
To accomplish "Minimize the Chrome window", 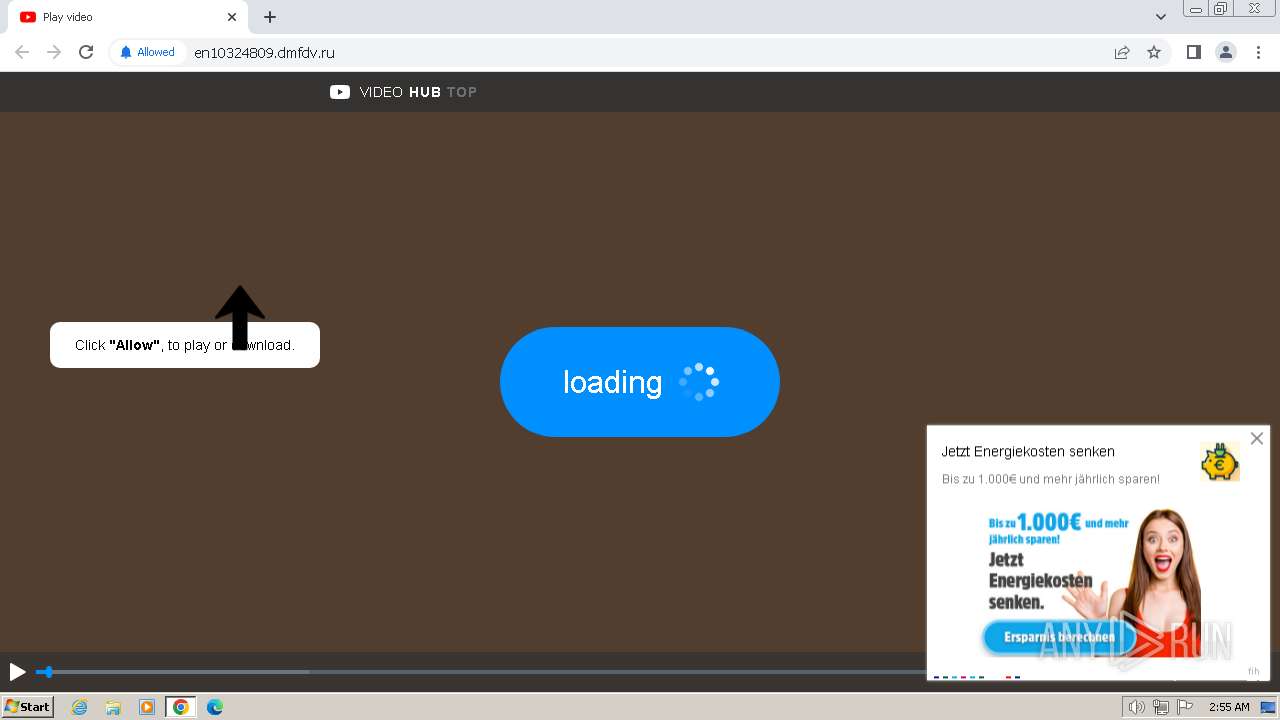I will [1195, 9].
